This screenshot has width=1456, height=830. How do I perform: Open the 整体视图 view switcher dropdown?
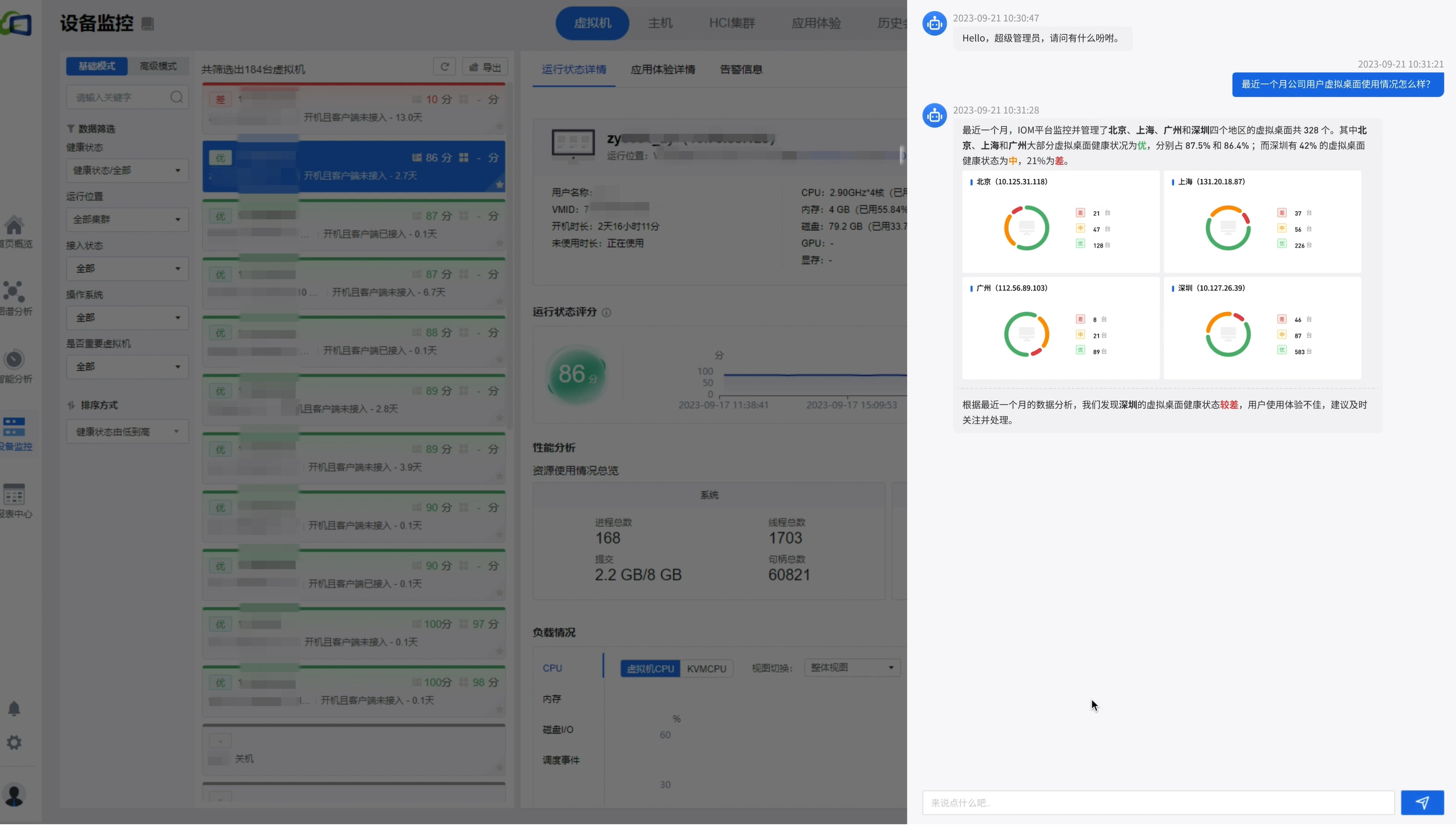click(x=851, y=667)
